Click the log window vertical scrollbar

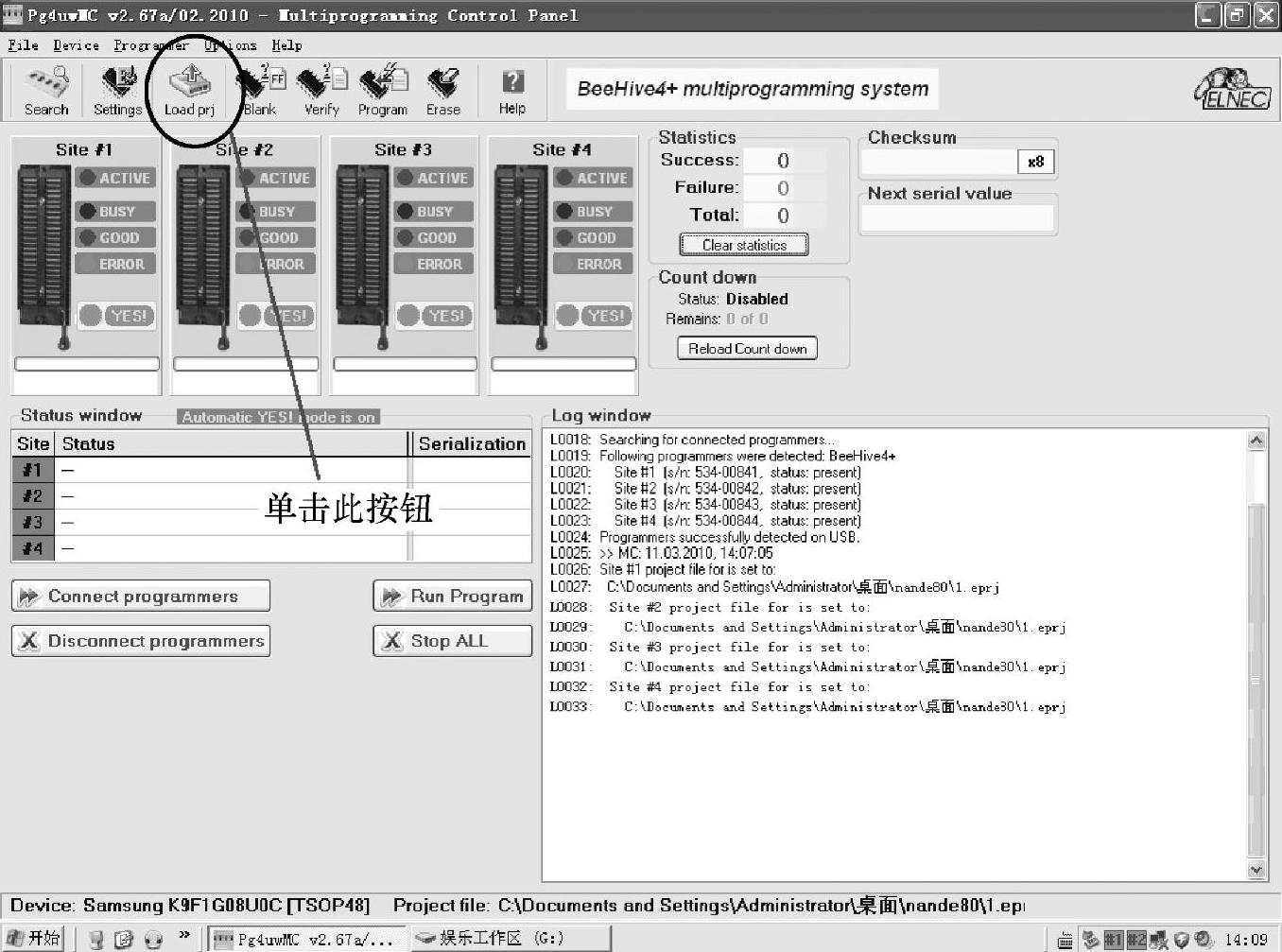[1256, 655]
